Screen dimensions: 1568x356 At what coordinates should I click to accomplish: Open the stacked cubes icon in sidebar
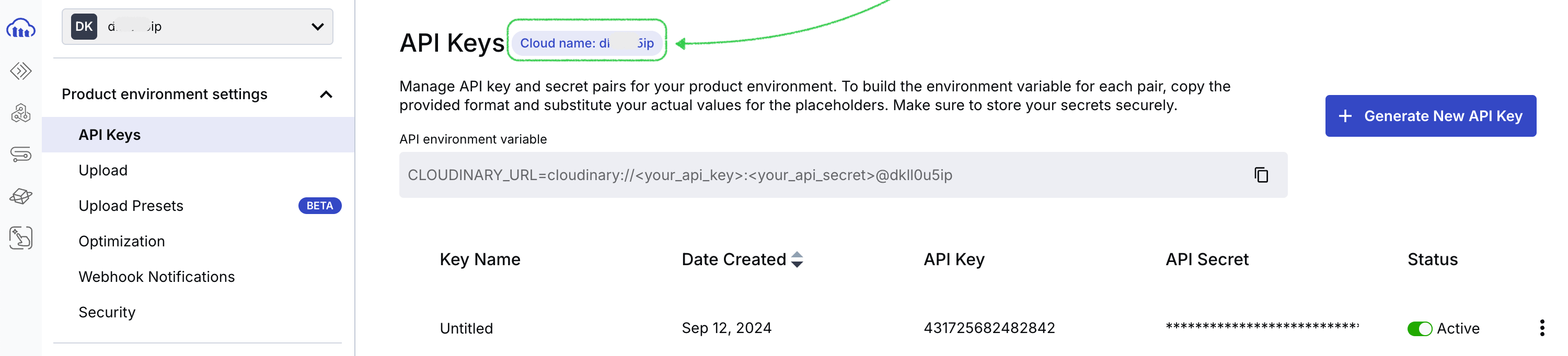pyautogui.click(x=21, y=113)
